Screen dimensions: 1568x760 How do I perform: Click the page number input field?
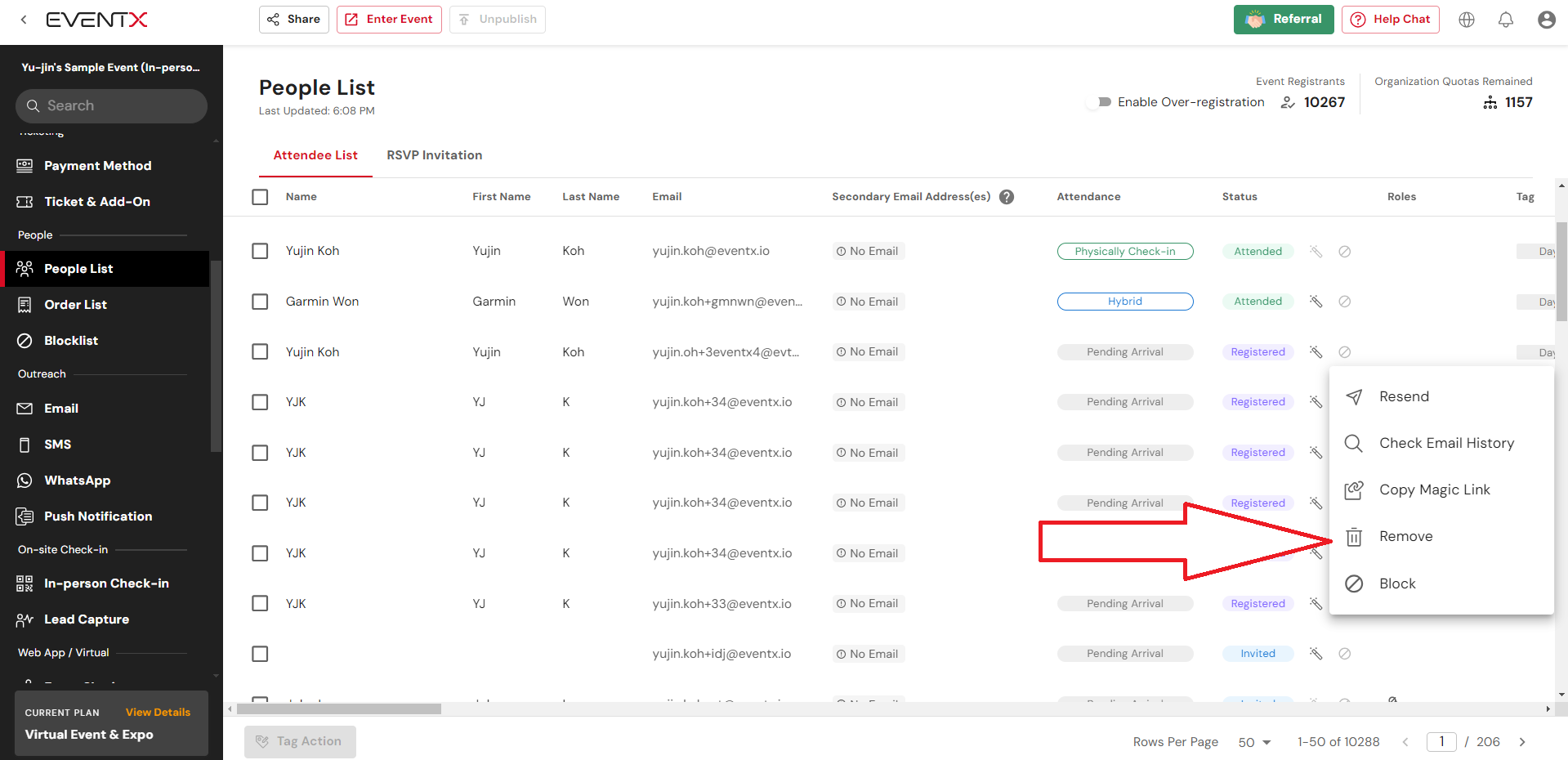tap(1441, 742)
